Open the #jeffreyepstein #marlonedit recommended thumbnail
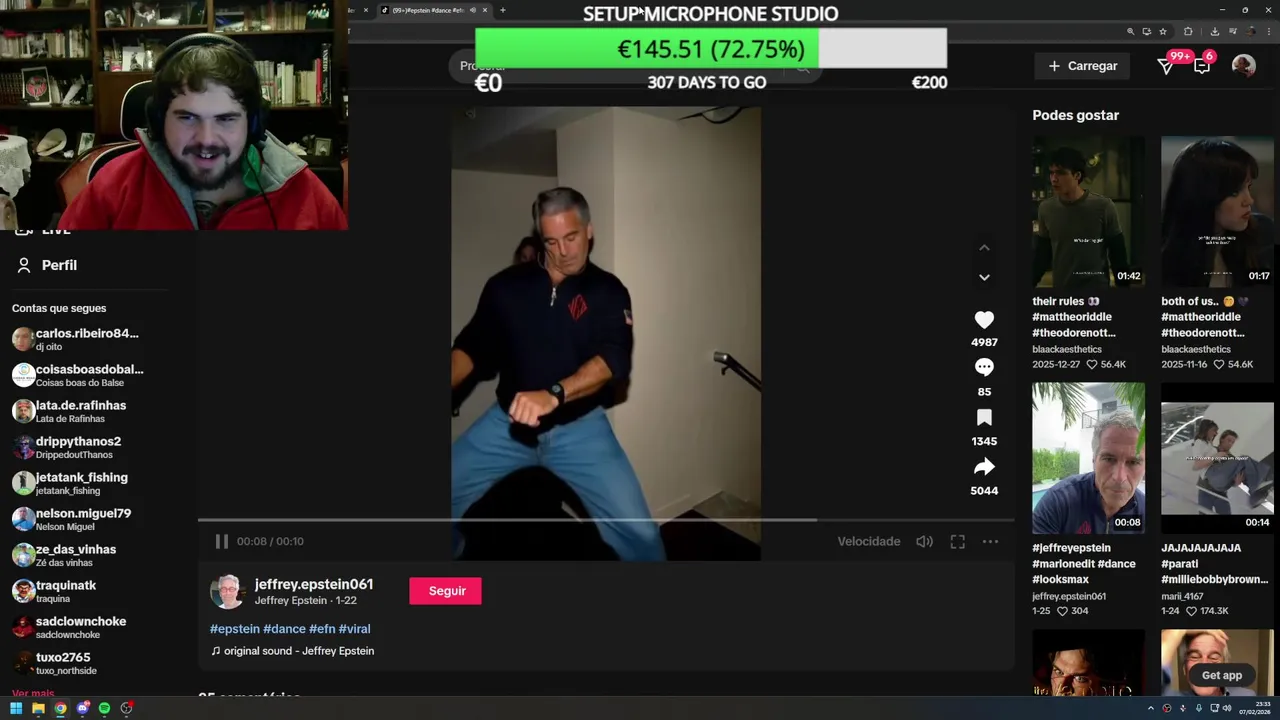 point(1088,458)
